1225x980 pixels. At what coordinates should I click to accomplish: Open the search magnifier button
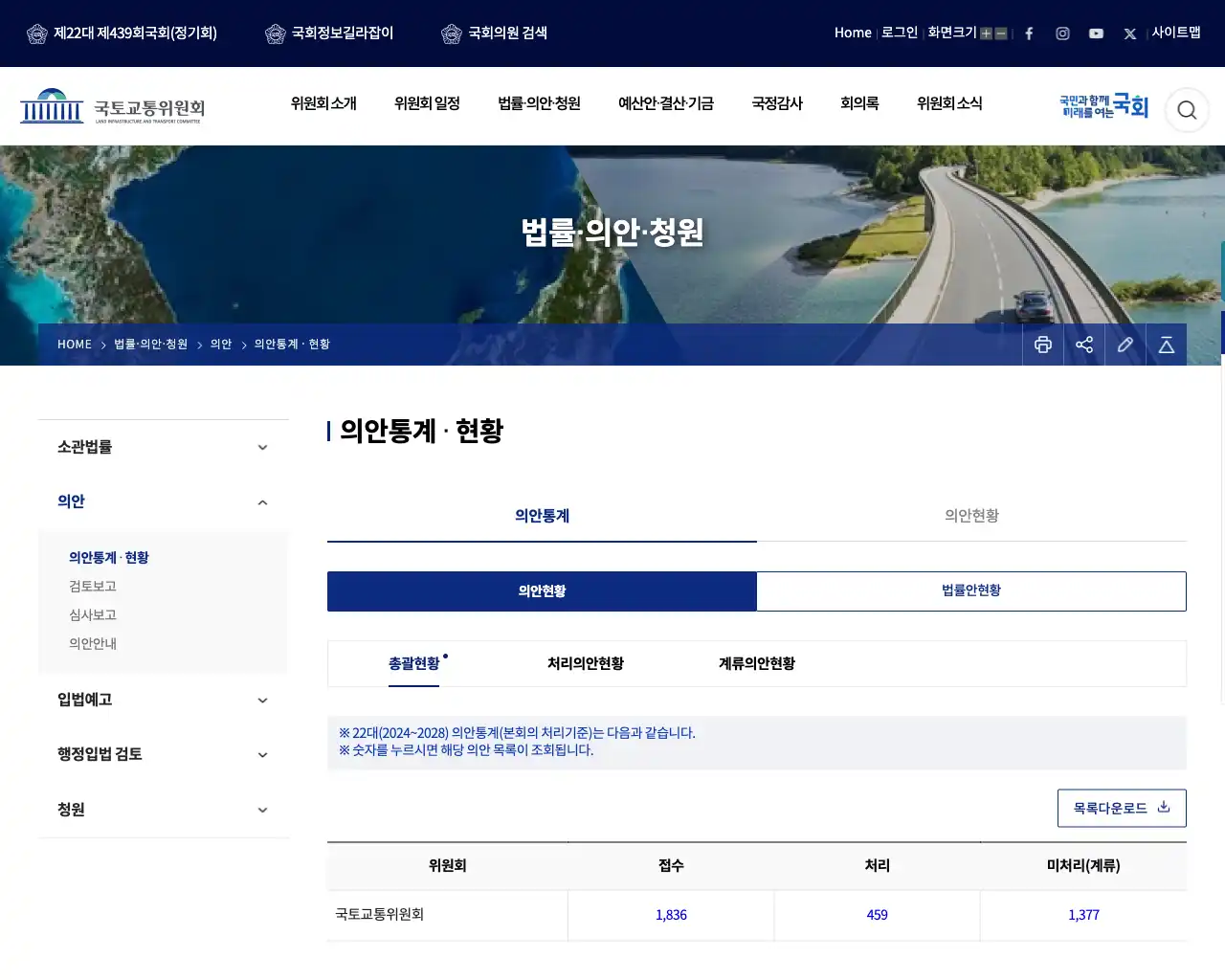click(x=1187, y=110)
